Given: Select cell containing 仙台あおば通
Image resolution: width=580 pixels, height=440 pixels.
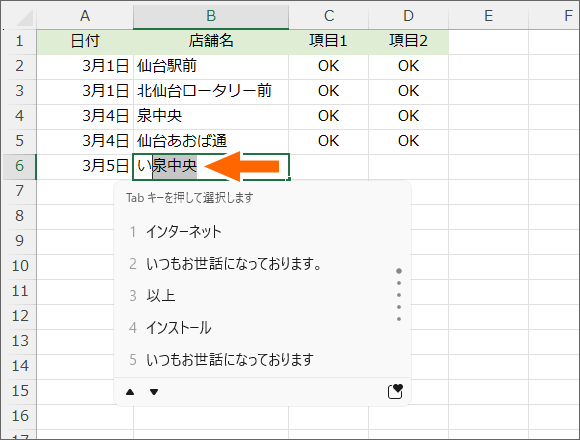Looking at the screenshot, I should (x=211, y=141).
